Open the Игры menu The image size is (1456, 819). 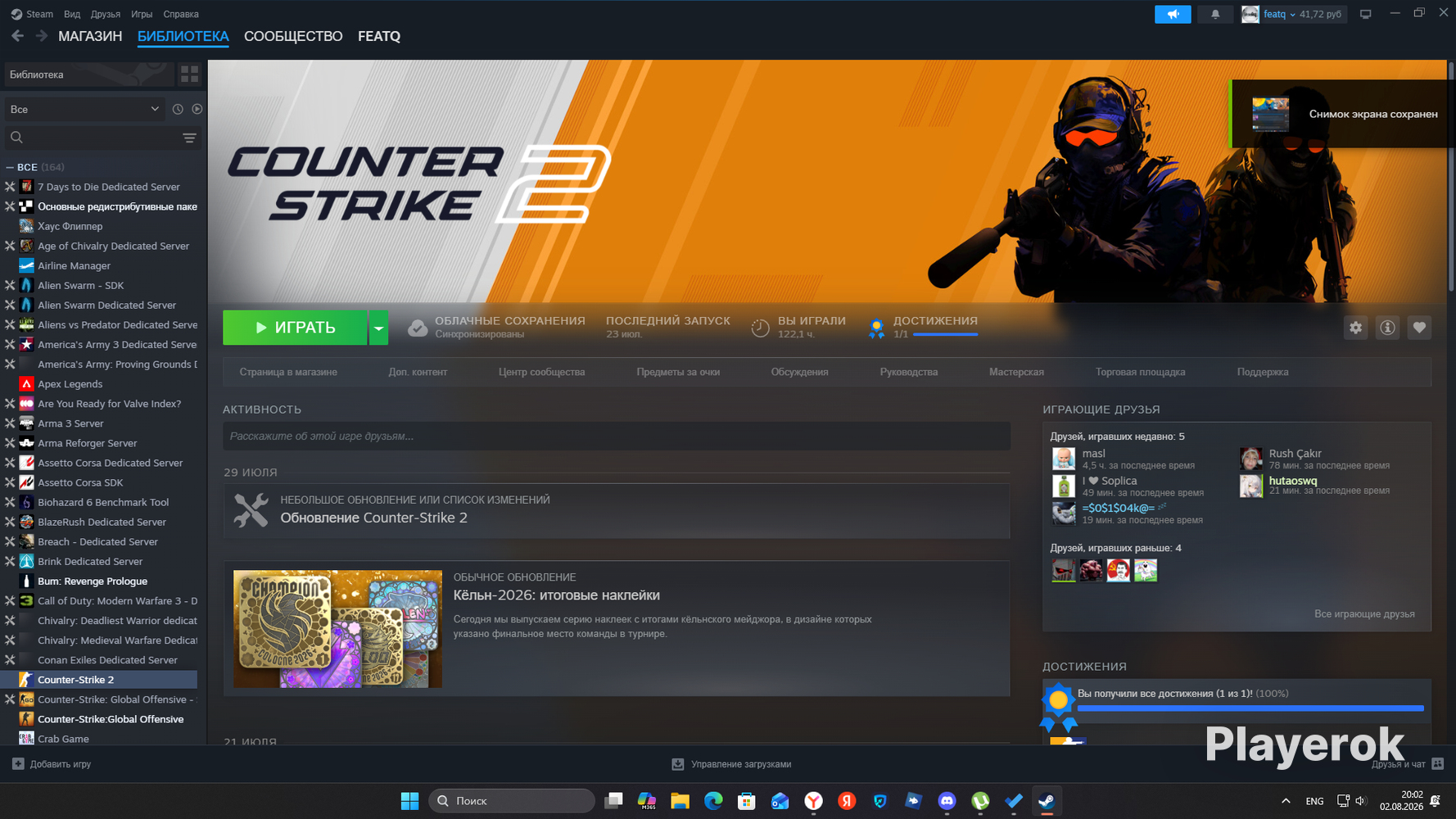coord(142,14)
